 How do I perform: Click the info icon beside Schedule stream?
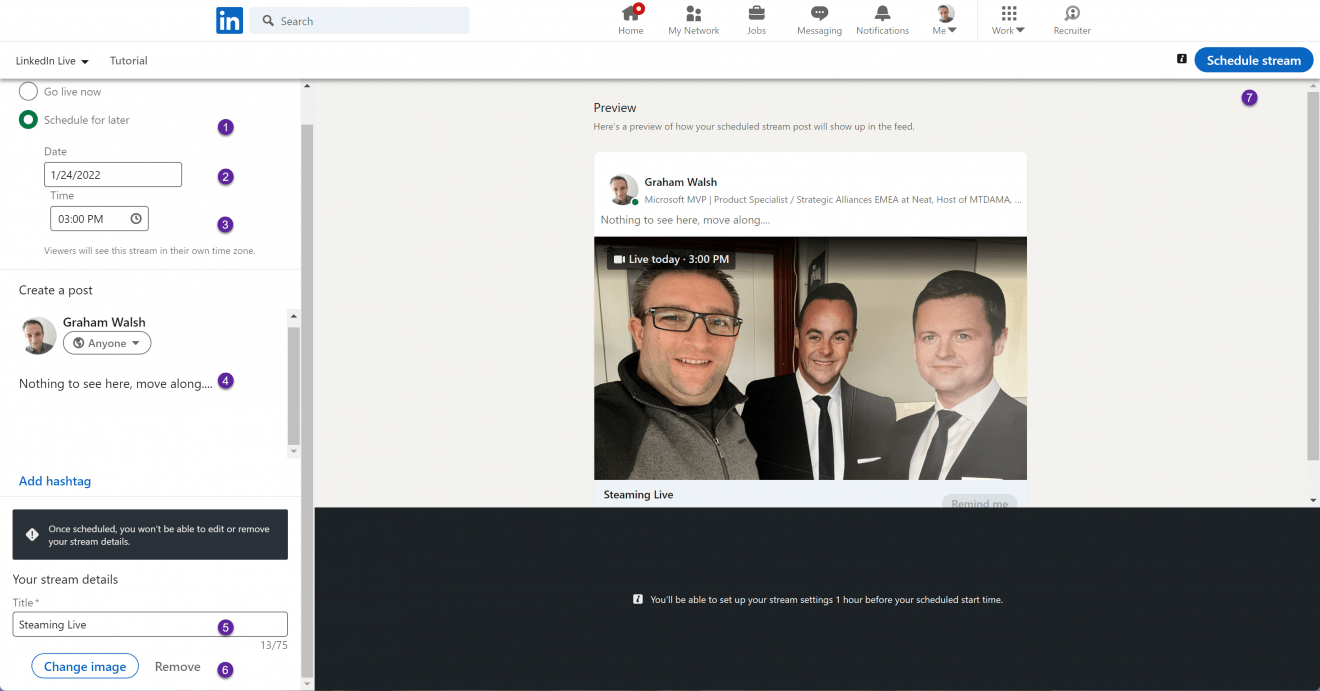(1183, 60)
